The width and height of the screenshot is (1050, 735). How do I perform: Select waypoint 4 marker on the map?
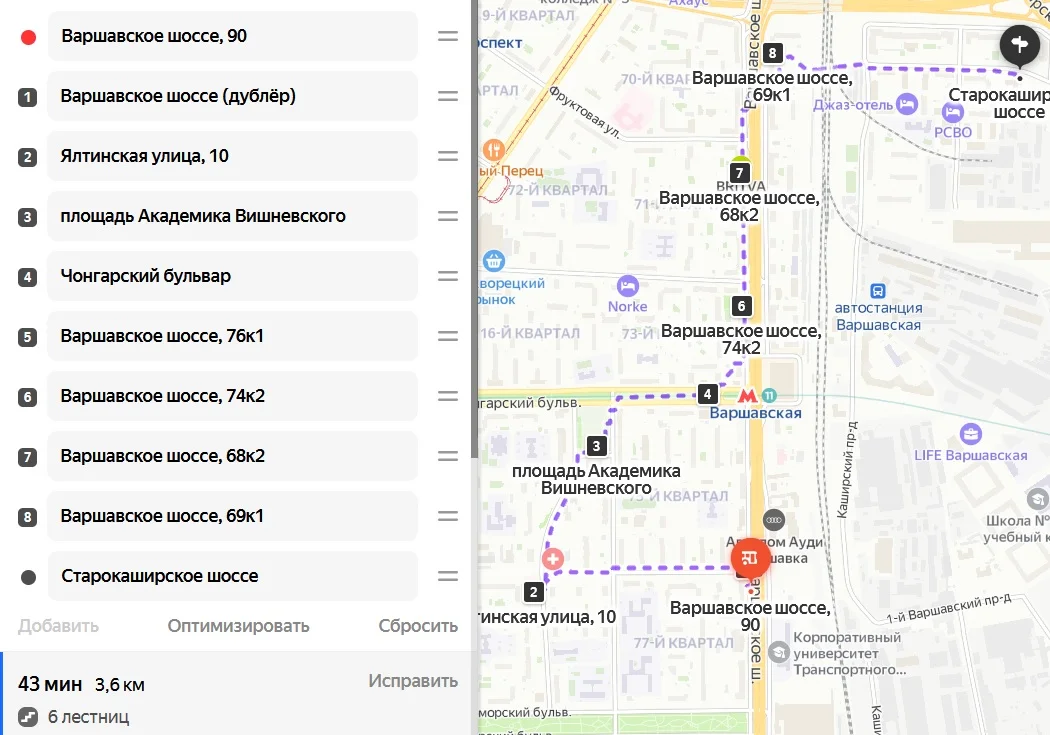[x=707, y=394]
